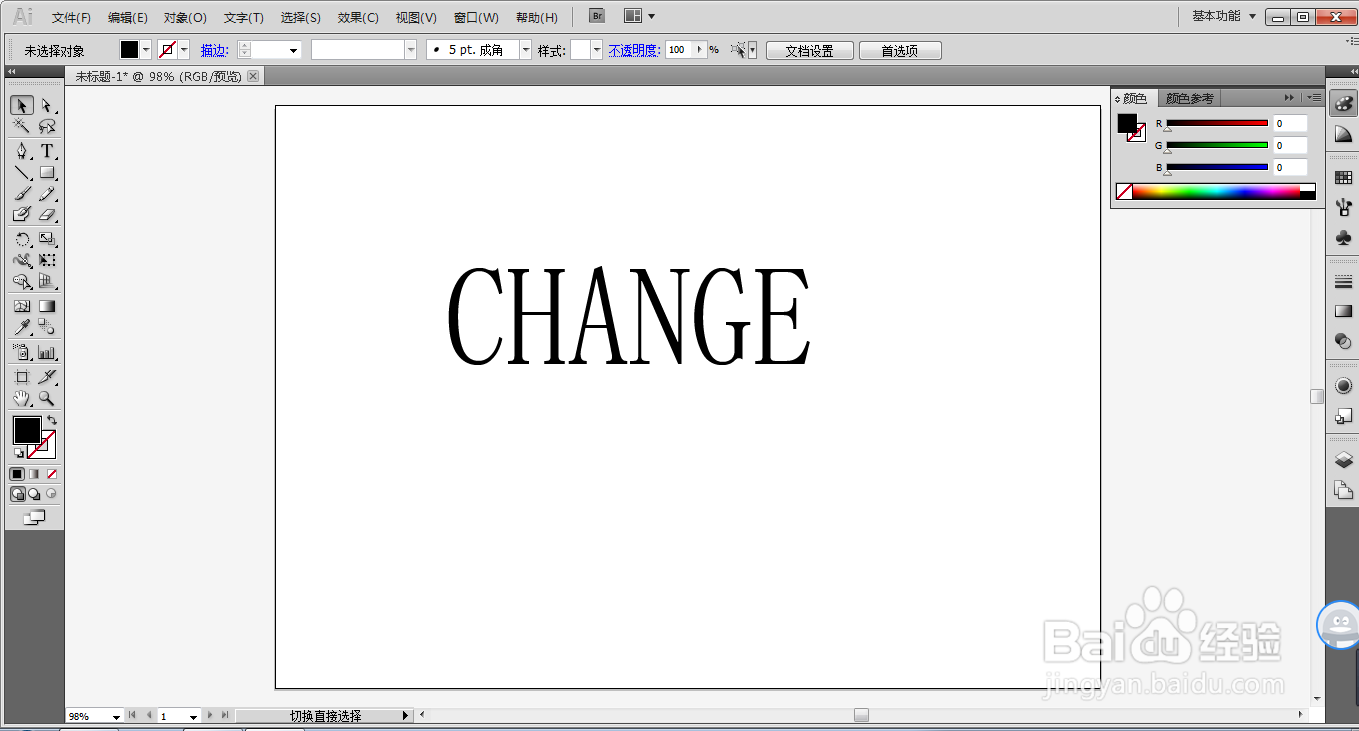Open the Symbols panel club icon

click(x=1343, y=238)
